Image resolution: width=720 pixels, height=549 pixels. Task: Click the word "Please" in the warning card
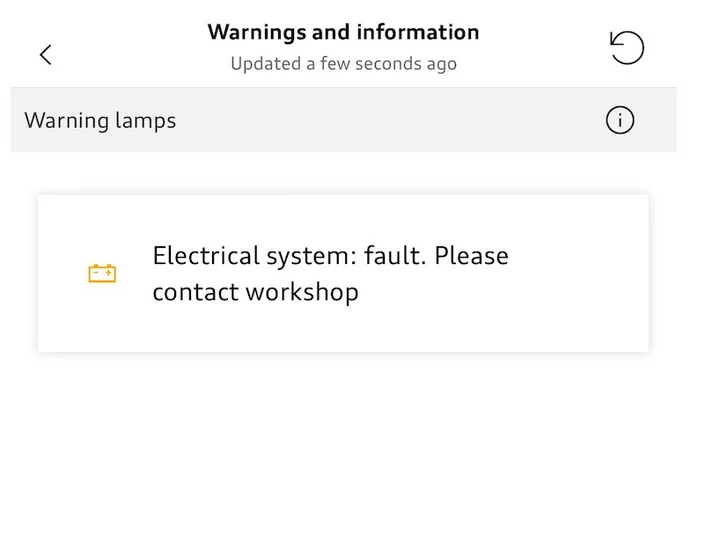click(471, 256)
